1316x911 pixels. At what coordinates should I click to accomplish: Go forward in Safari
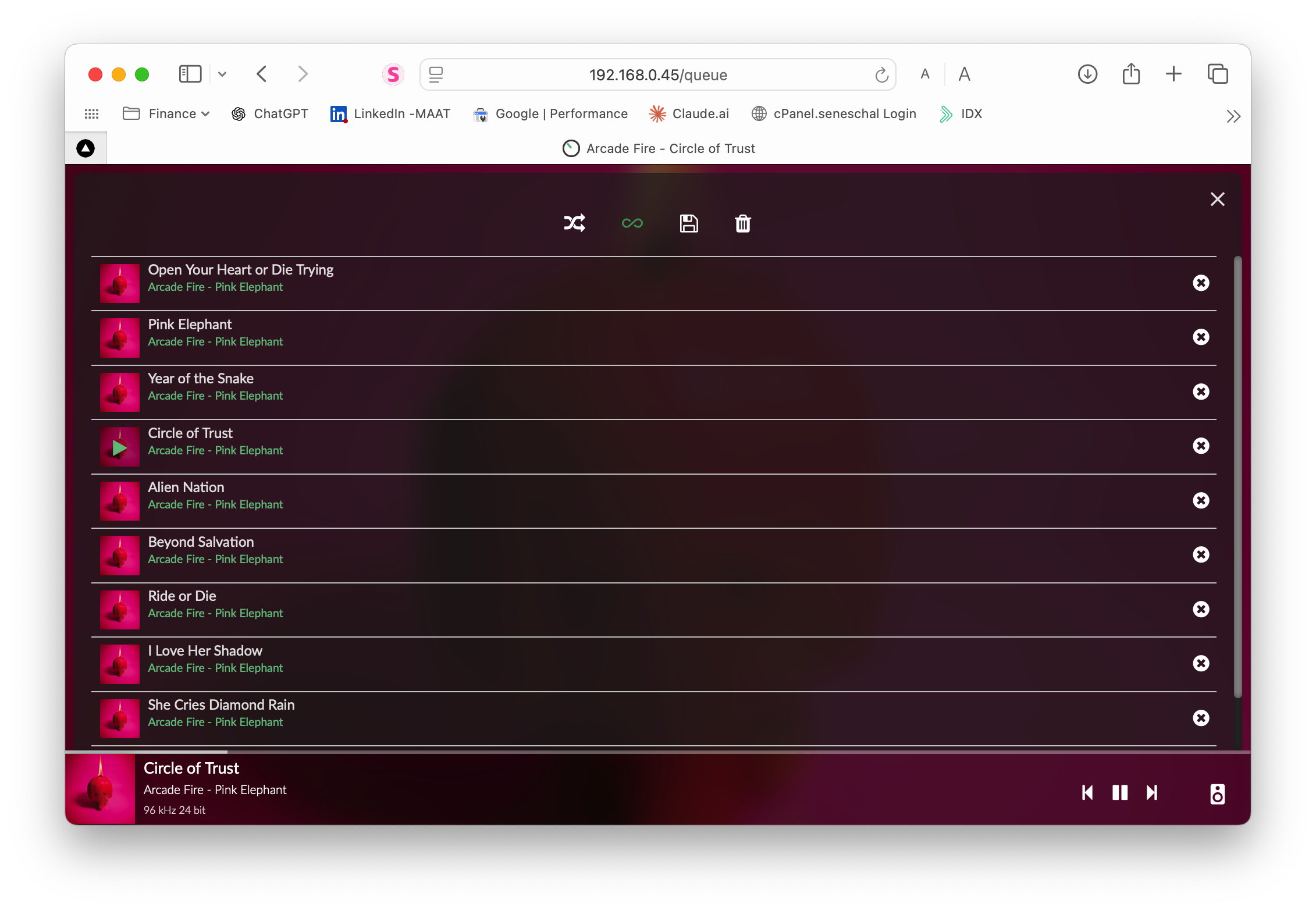coord(303,74)
